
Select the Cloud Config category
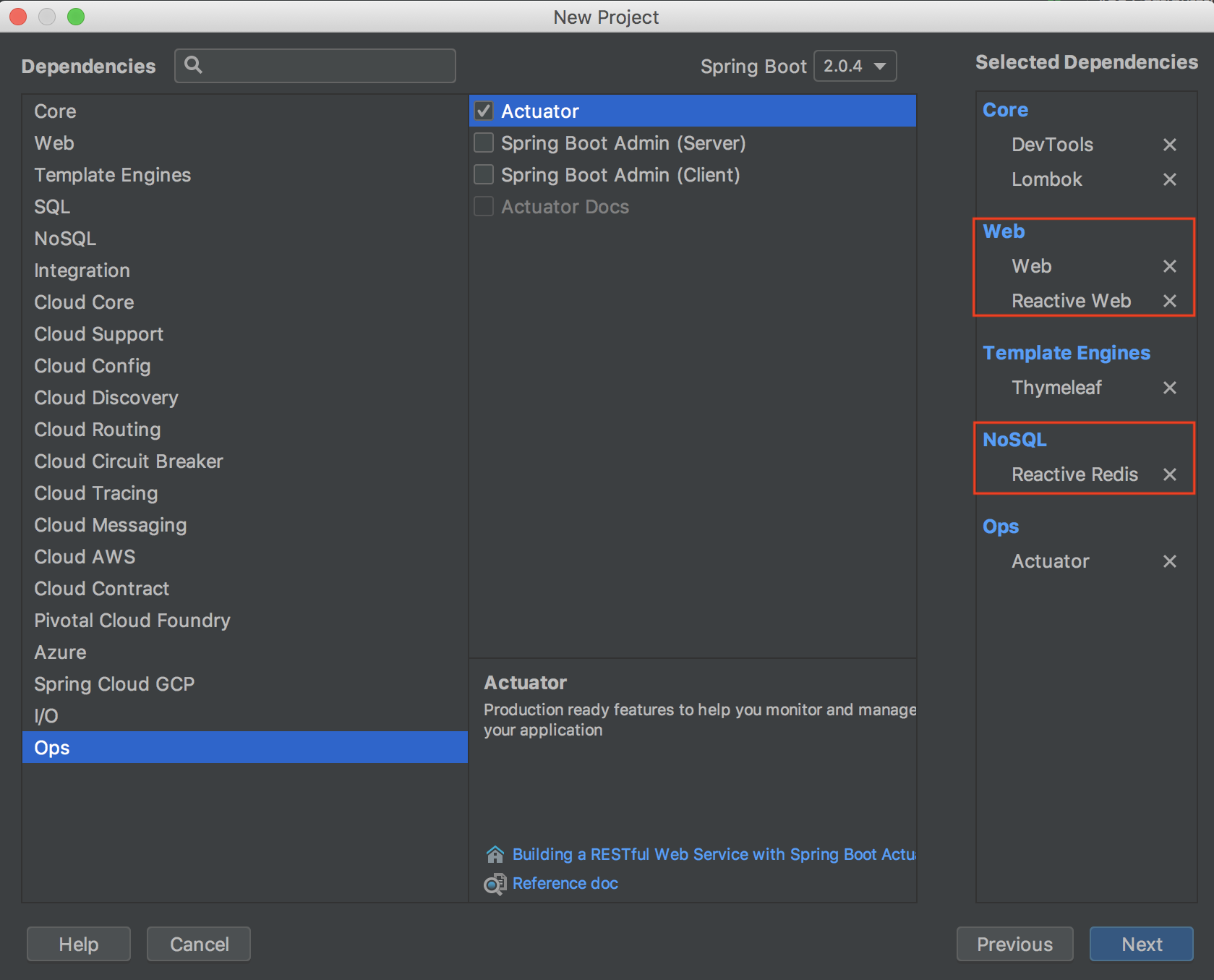click(x=245, y=366)
